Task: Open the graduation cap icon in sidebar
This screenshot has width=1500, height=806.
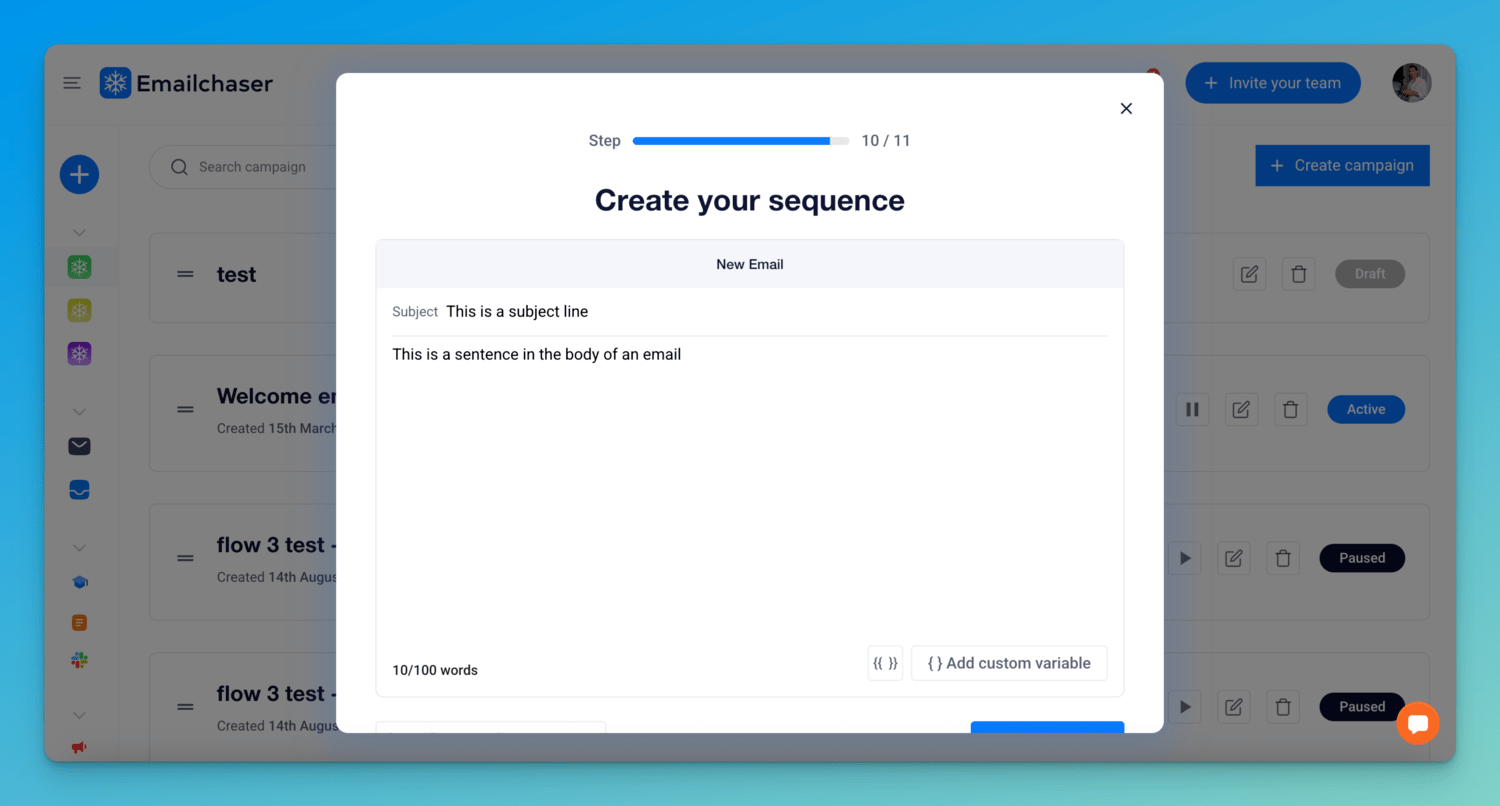Action: tap(79, 582)
